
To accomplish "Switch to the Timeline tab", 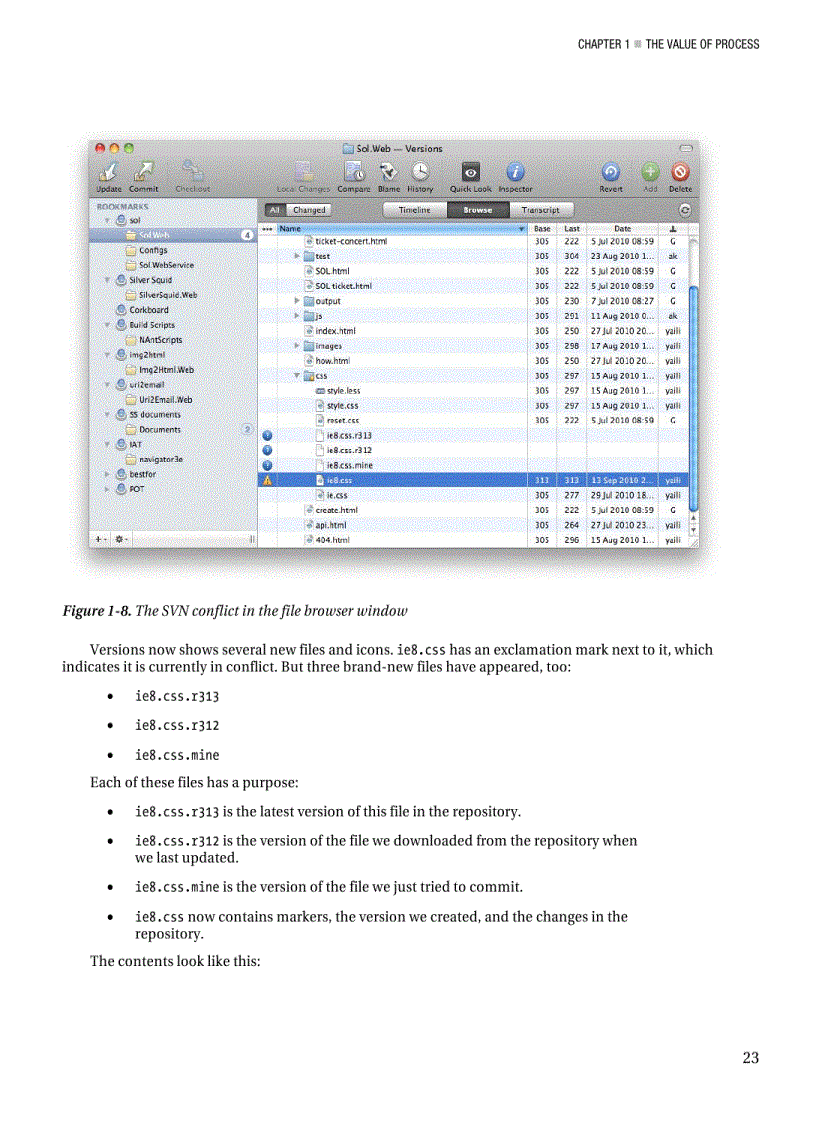I will point(415,210).
